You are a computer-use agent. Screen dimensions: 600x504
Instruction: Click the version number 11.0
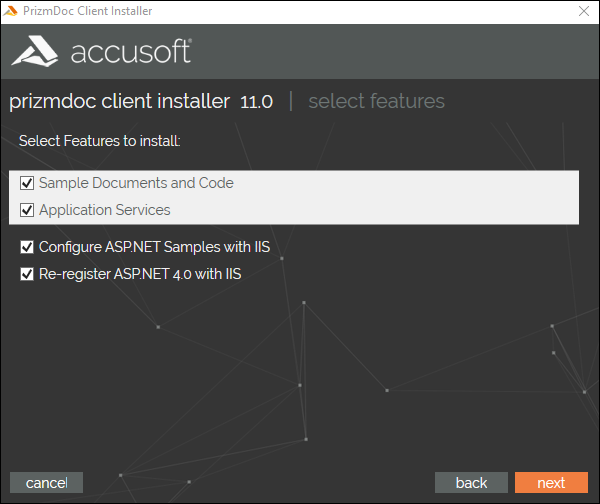256,102
